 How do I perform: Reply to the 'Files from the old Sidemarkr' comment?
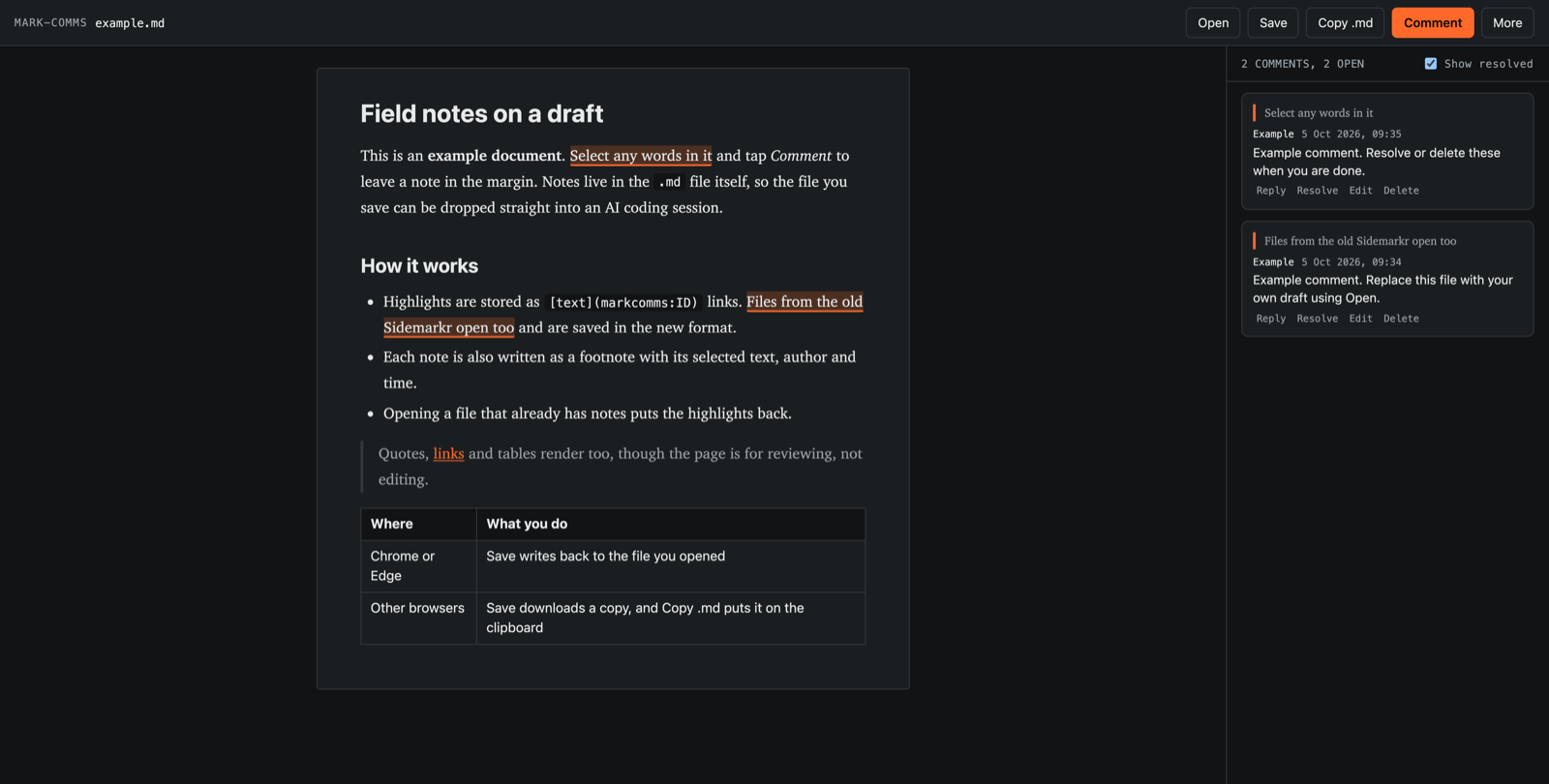(x=1271, y=318)
